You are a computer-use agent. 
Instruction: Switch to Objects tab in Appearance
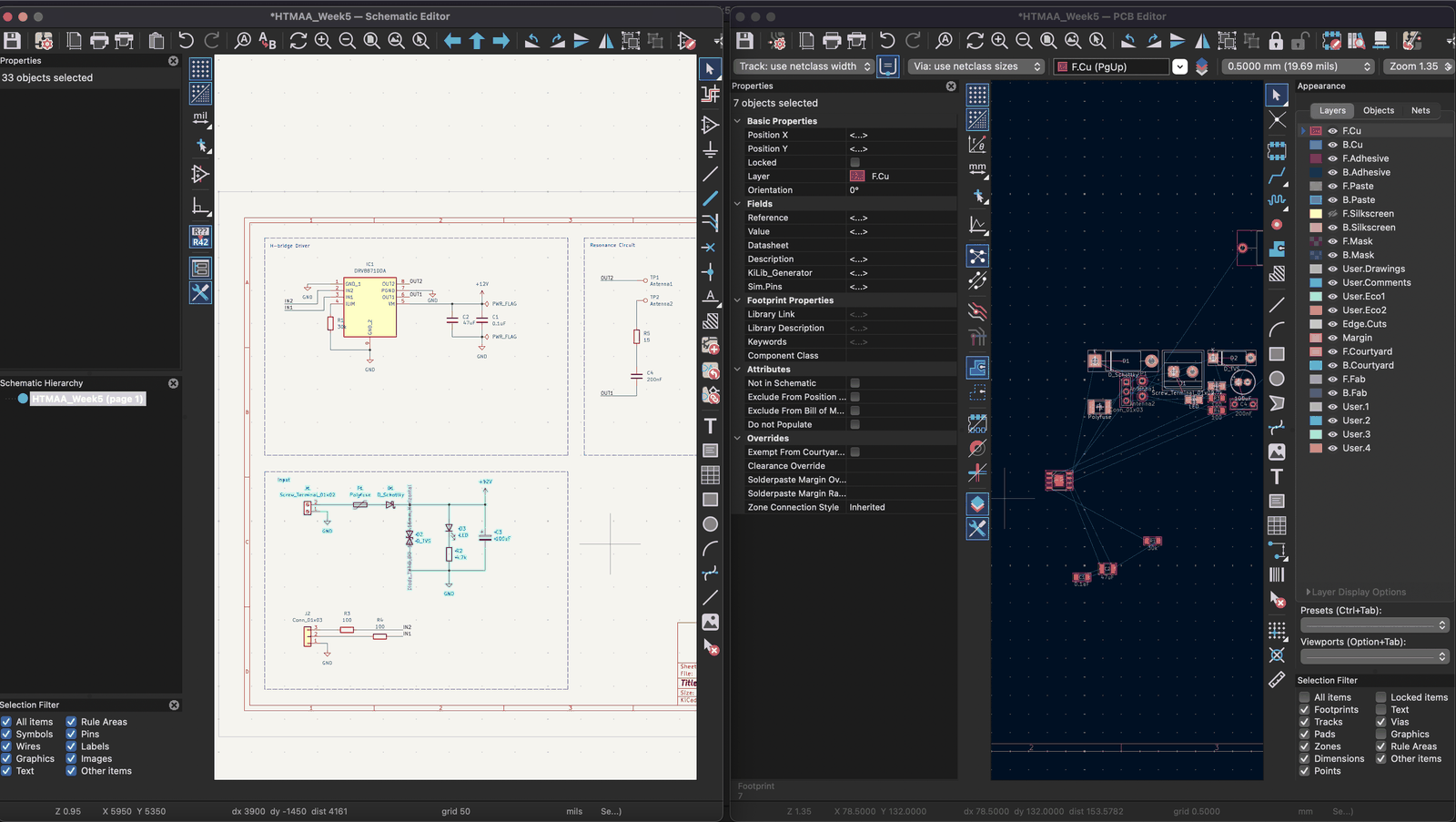(1378, 110)
